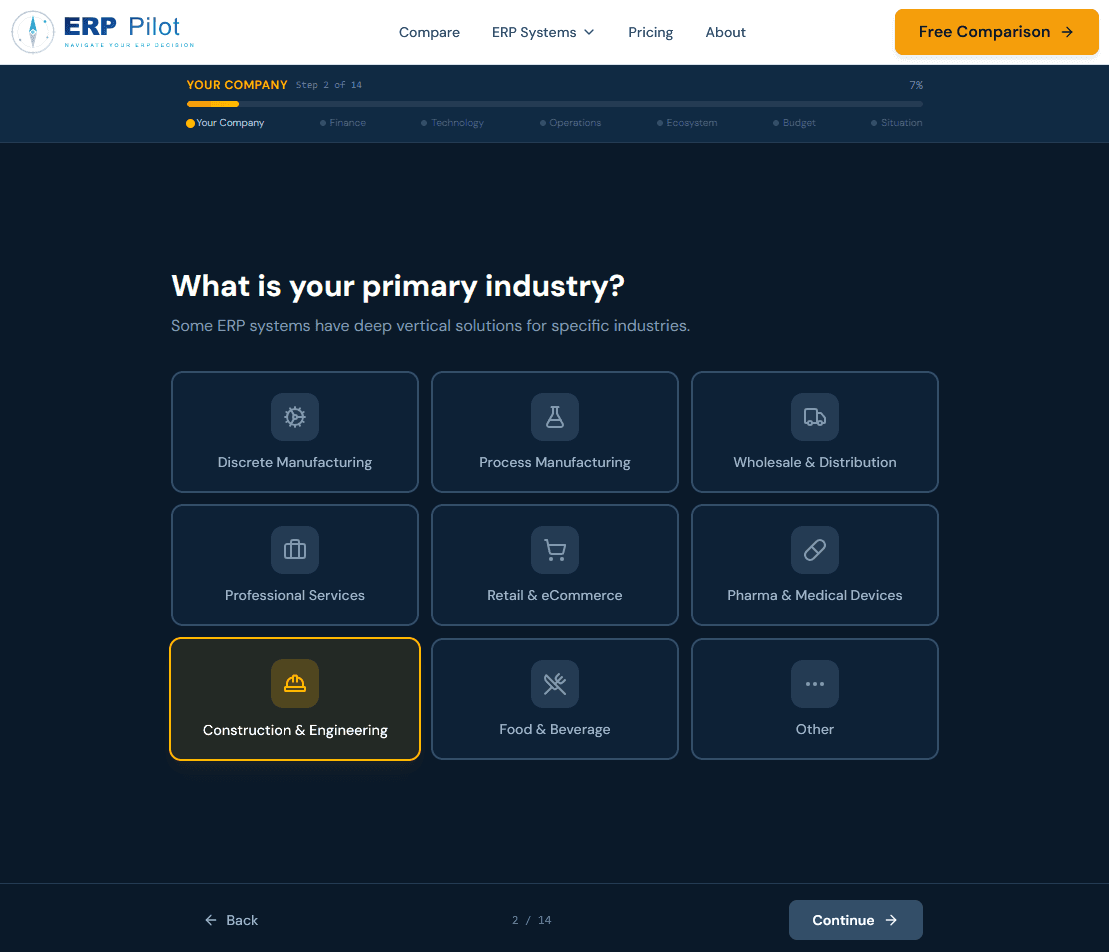The width and height of the screenshot is (1109, 952).
Task: Navigate to the About page
Action: click(x=725, y=32)
